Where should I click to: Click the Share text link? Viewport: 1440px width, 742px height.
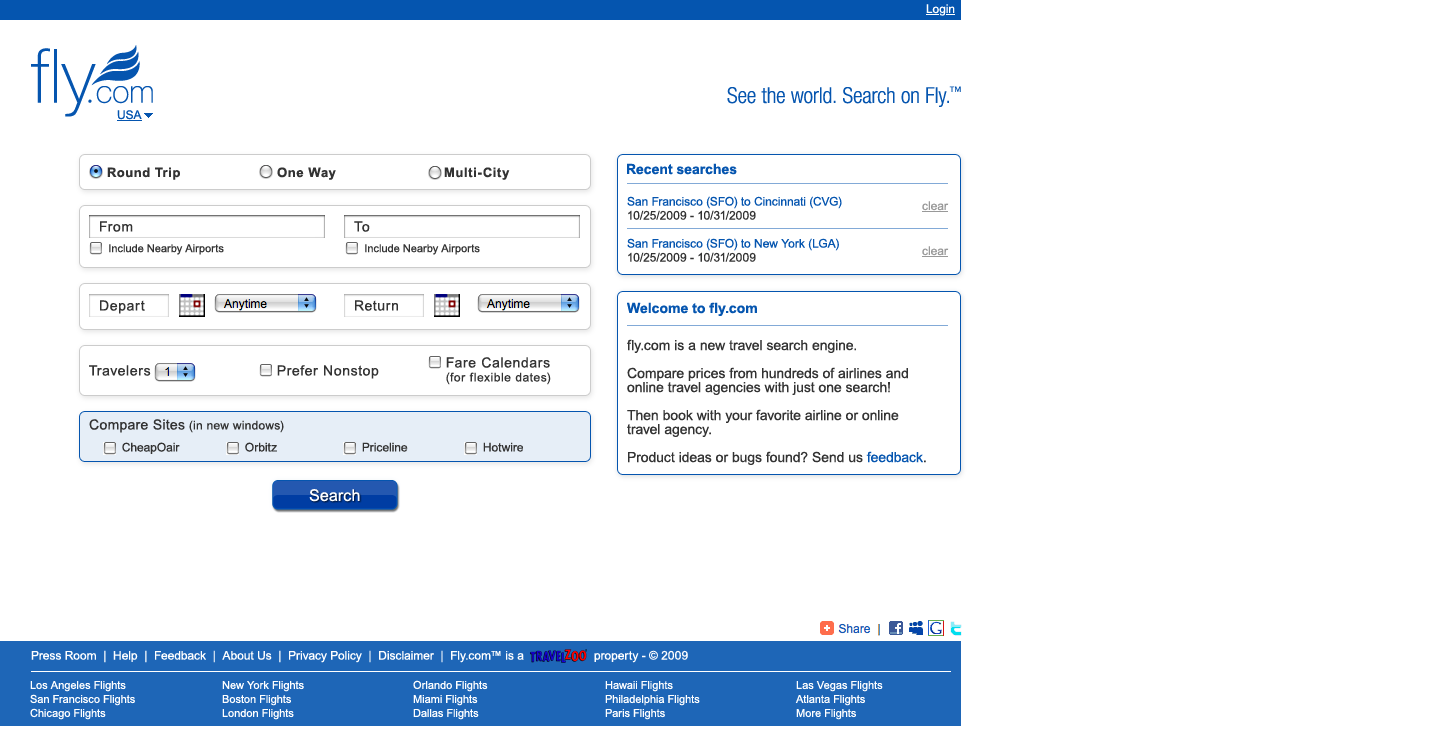coord(854,629)
